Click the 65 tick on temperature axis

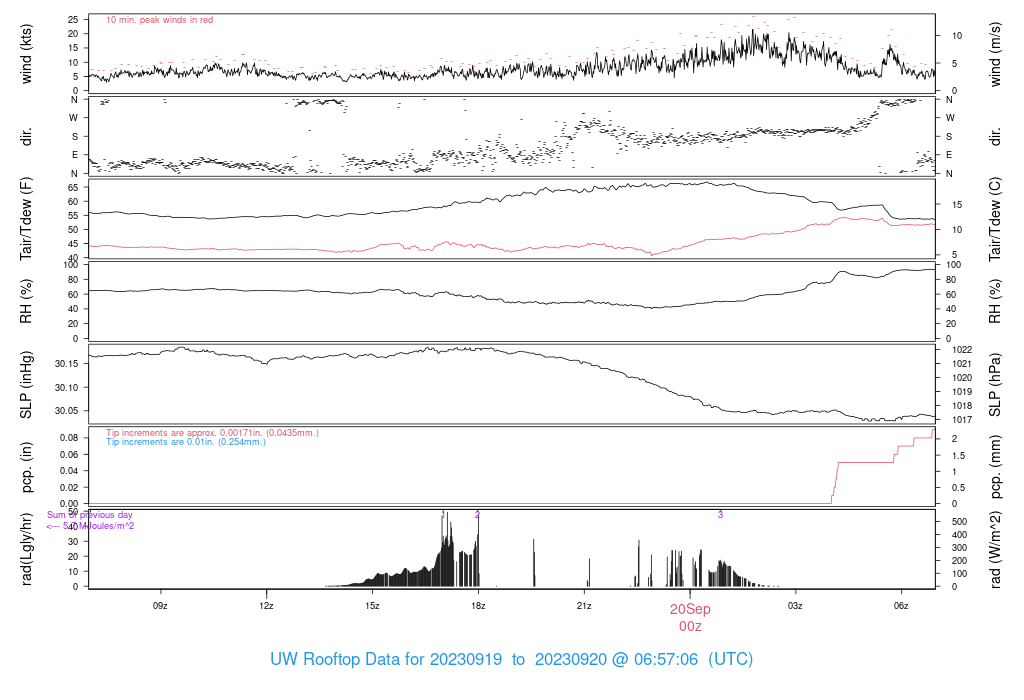pos(73,187)
